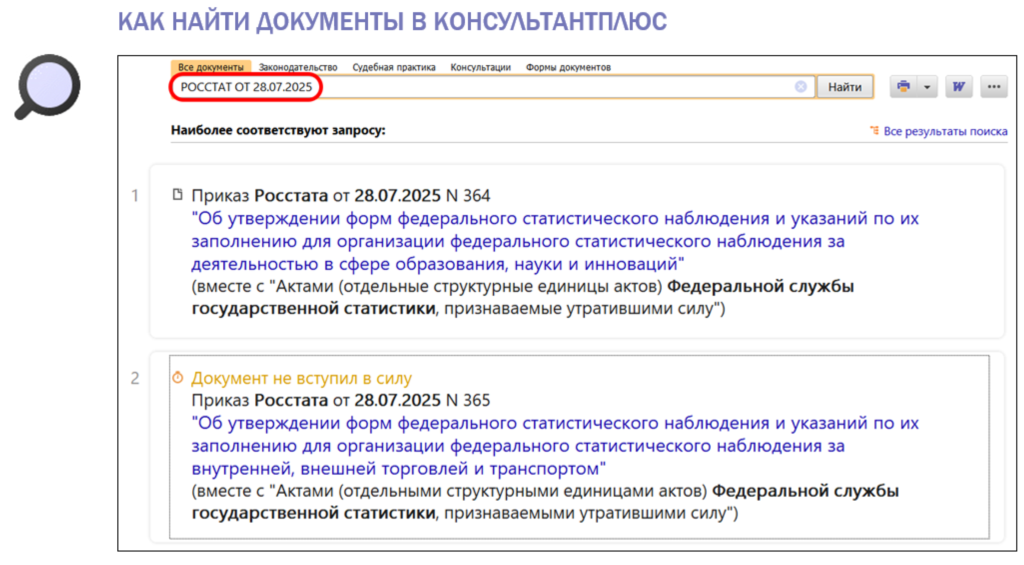Switch to the Все документы tab
The height and width of the screenshot is (565, 1024).
pos(211,67)
